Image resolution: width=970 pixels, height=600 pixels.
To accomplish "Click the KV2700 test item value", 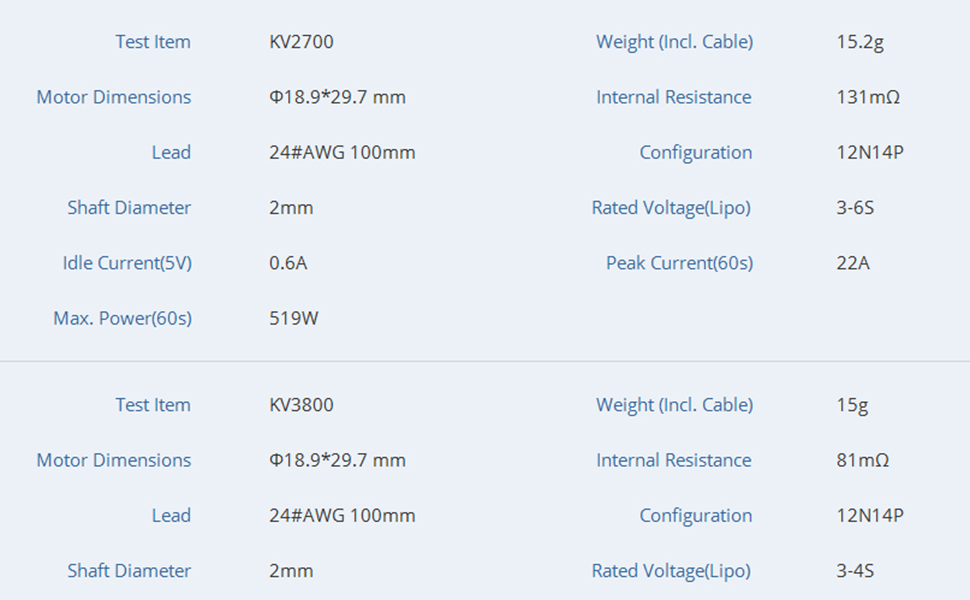I will [x=301, y=42].
